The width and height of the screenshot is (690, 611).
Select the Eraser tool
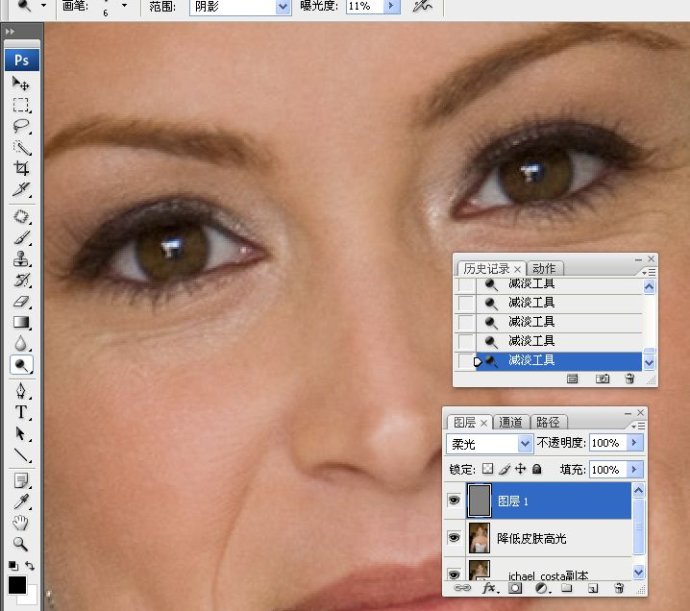click(20, 301)
